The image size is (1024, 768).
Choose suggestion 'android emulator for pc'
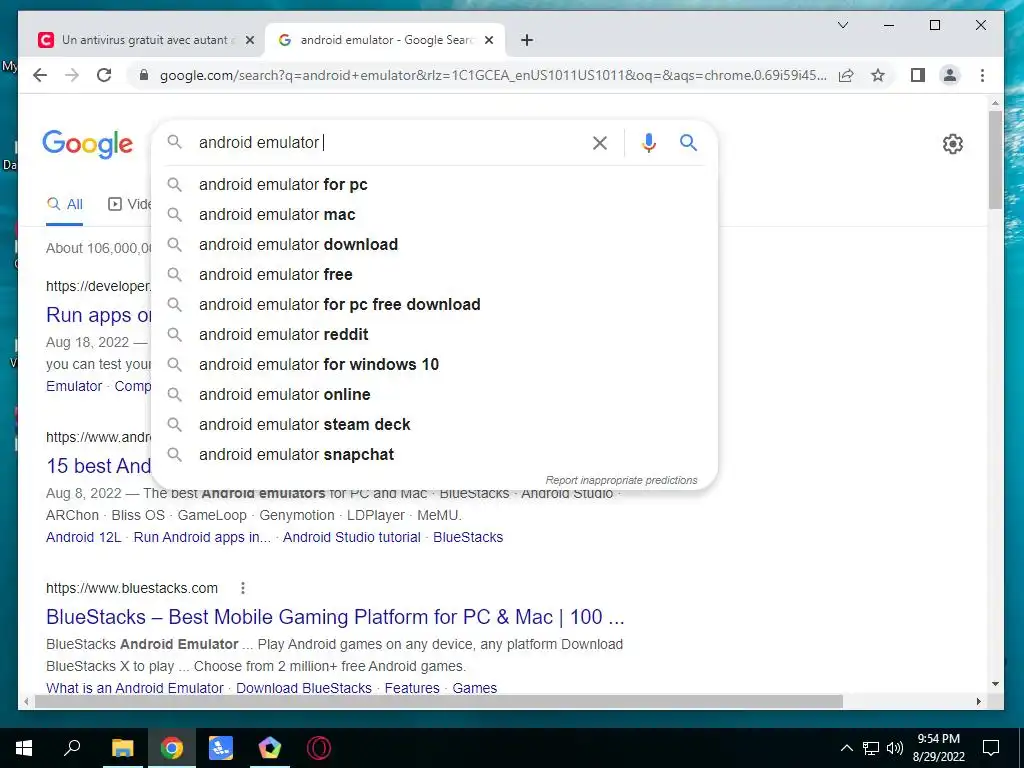[434, 185]
